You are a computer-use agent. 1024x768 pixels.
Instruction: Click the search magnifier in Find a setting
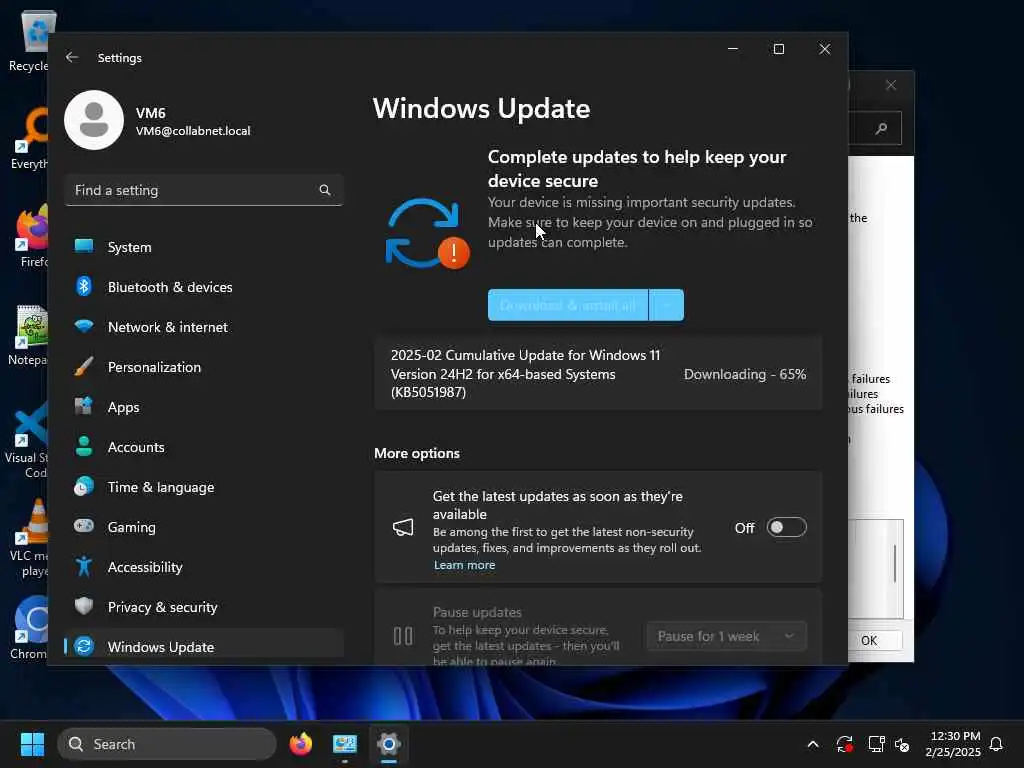(325, 190)
